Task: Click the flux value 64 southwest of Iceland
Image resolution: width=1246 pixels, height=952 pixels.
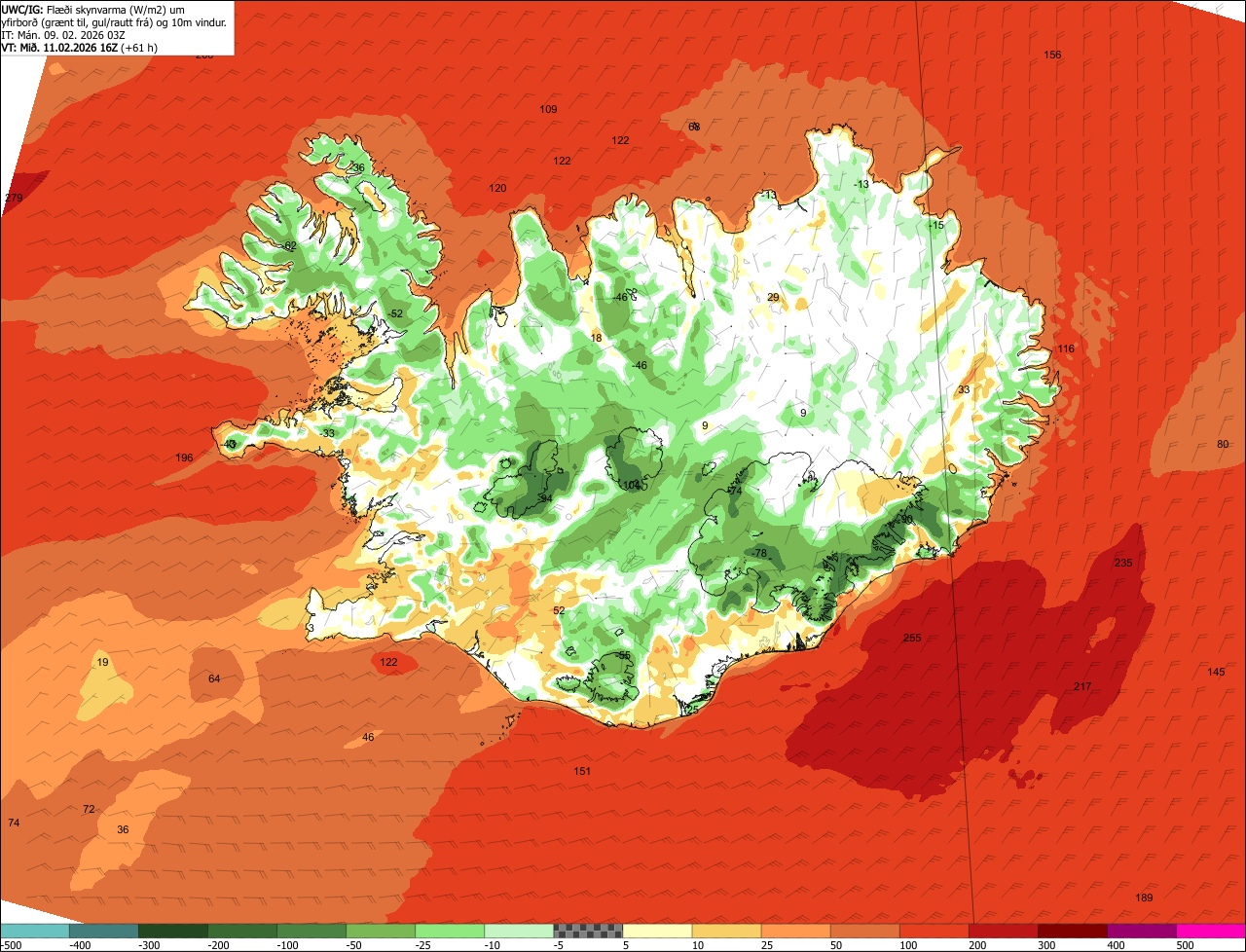Action: (x=214, y=678)
